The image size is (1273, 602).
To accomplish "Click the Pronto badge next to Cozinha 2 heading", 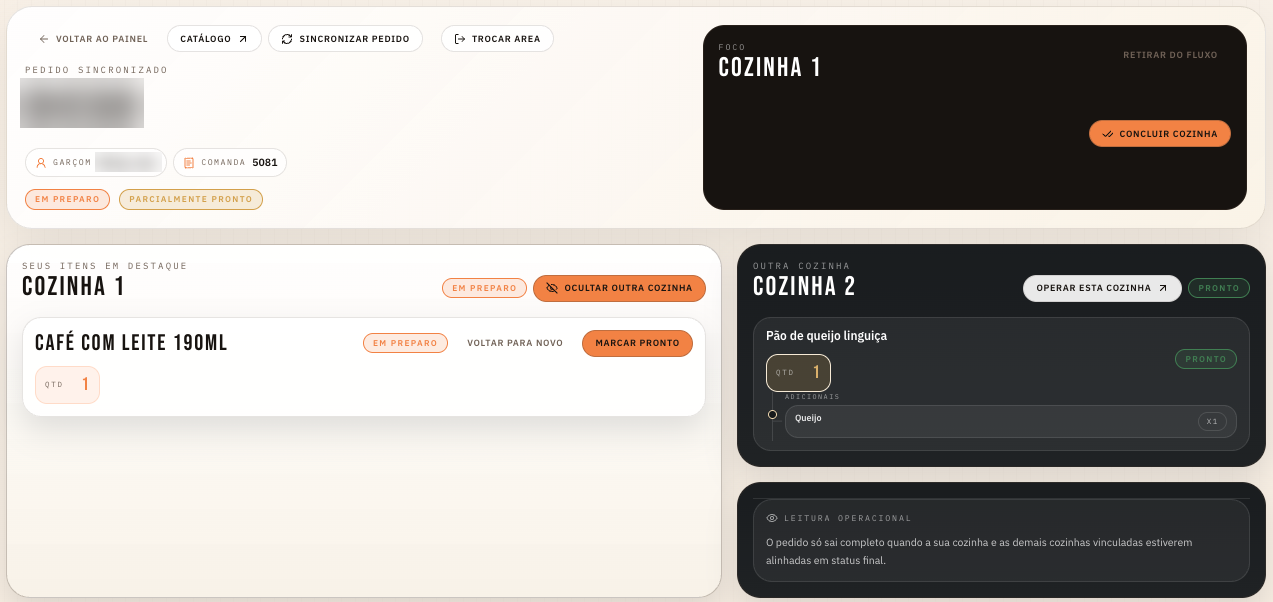I will click(1219, 288).
